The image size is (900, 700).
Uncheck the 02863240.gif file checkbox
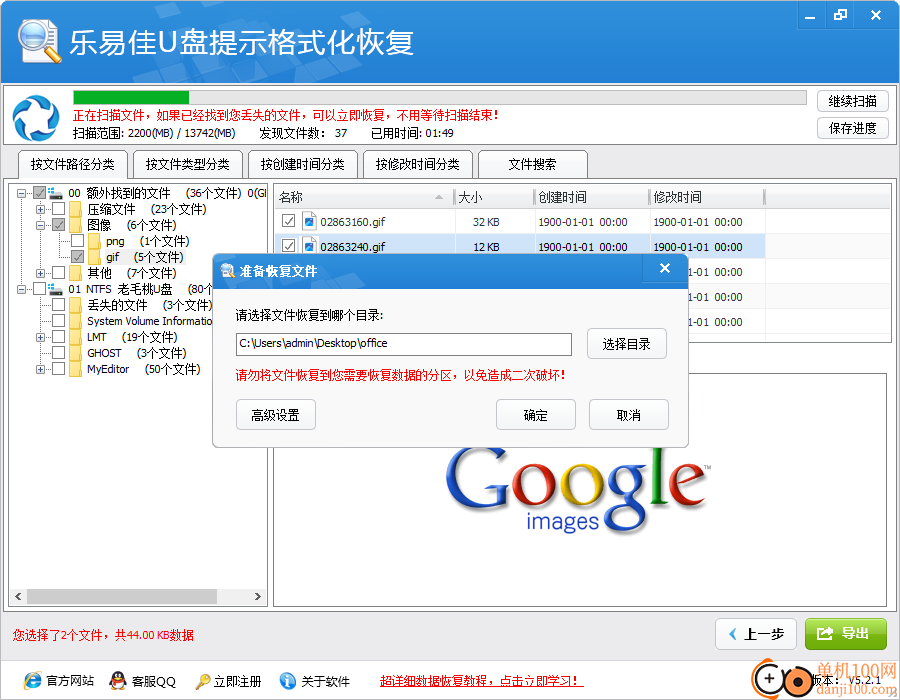pyautogui.click(x=289, y=246)
